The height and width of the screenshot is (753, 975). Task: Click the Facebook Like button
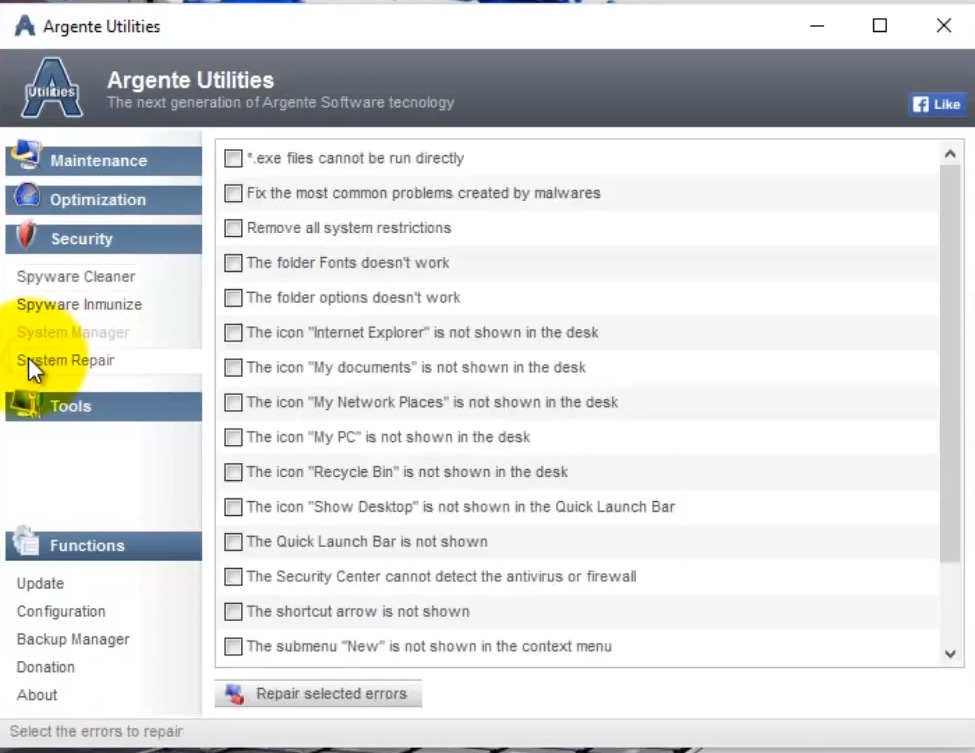pyautogui.click(x=937, y=104)
